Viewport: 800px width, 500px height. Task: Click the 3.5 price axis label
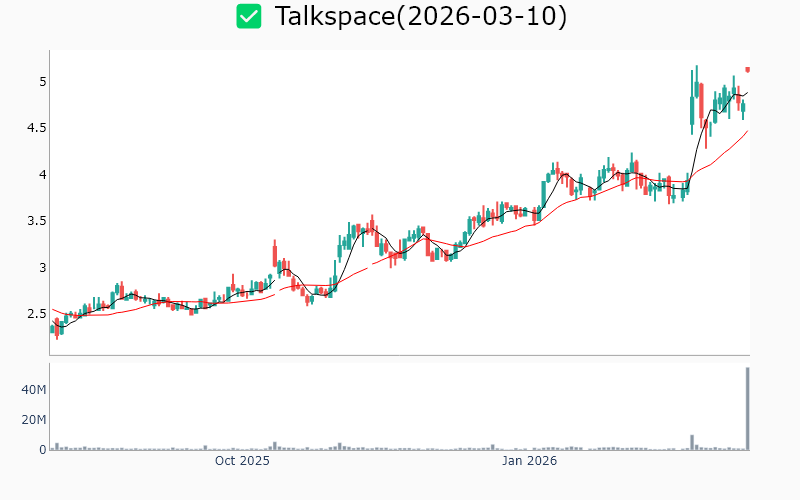36,220
